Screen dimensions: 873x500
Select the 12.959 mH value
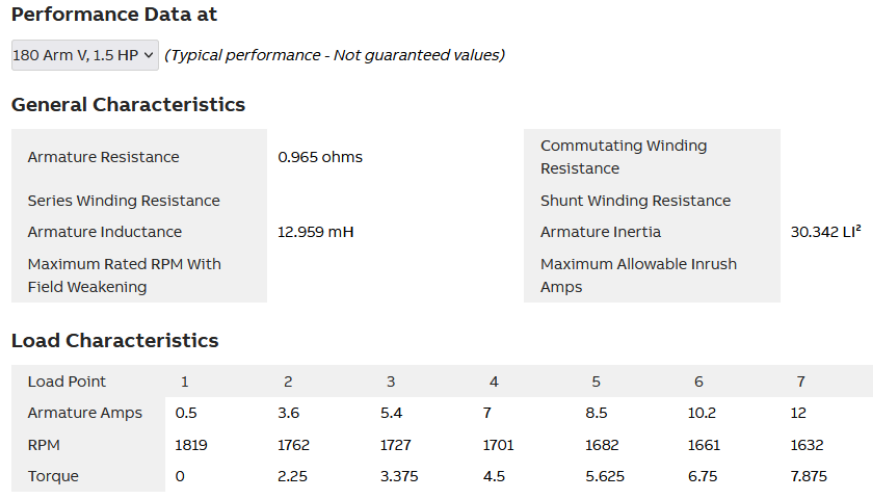pyautogui.click(x=315, y=232)
